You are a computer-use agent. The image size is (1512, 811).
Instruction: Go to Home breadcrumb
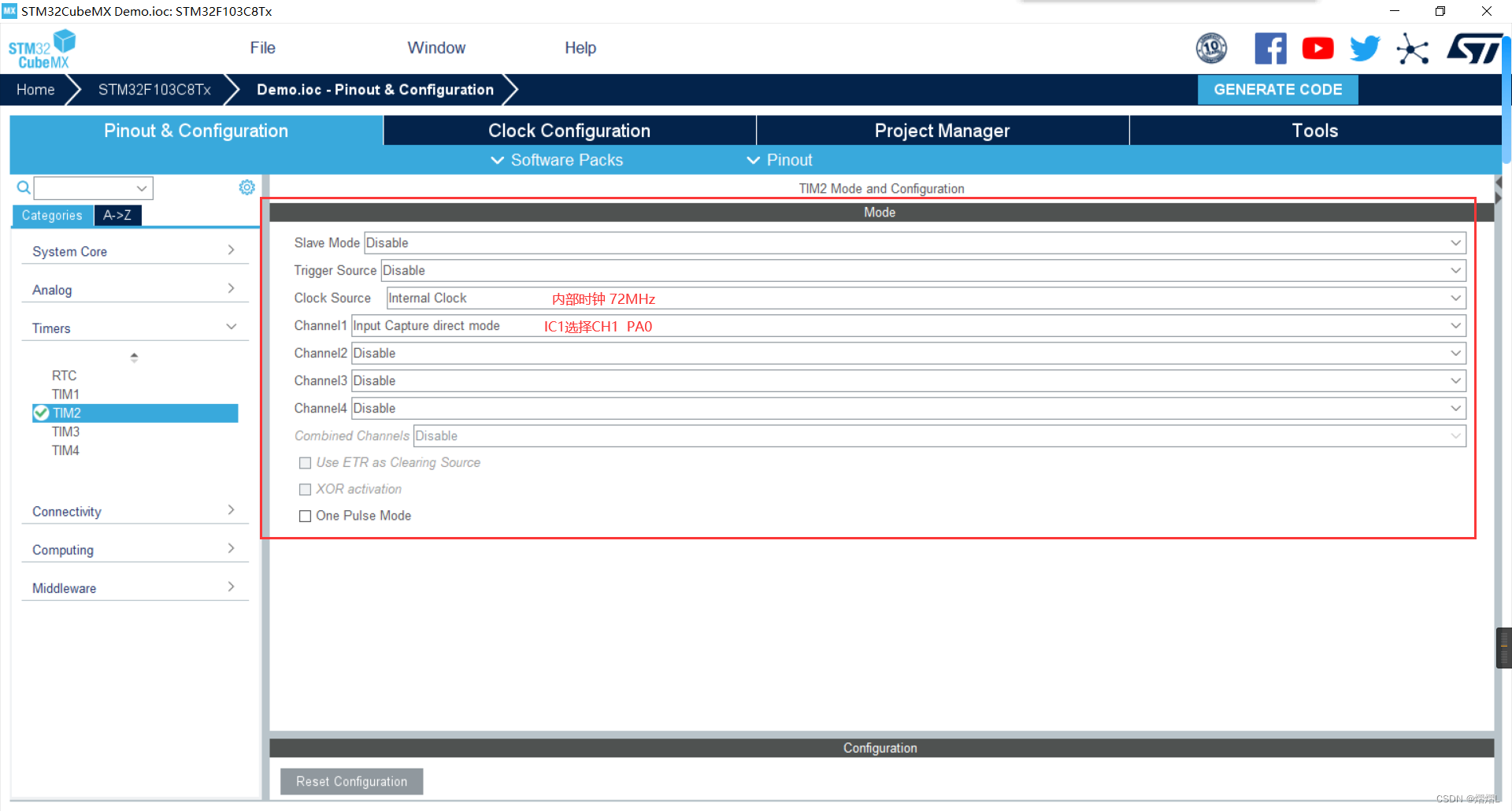coord(35,90)
